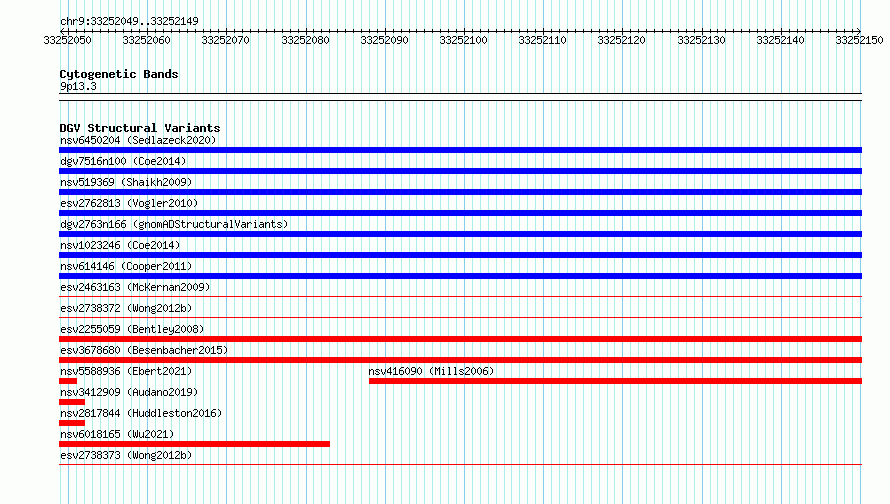This screenshot has width=890, height=504.
Task: Open nsv519369 (Shaikh2009) variant label
Action: click(126, 182)
